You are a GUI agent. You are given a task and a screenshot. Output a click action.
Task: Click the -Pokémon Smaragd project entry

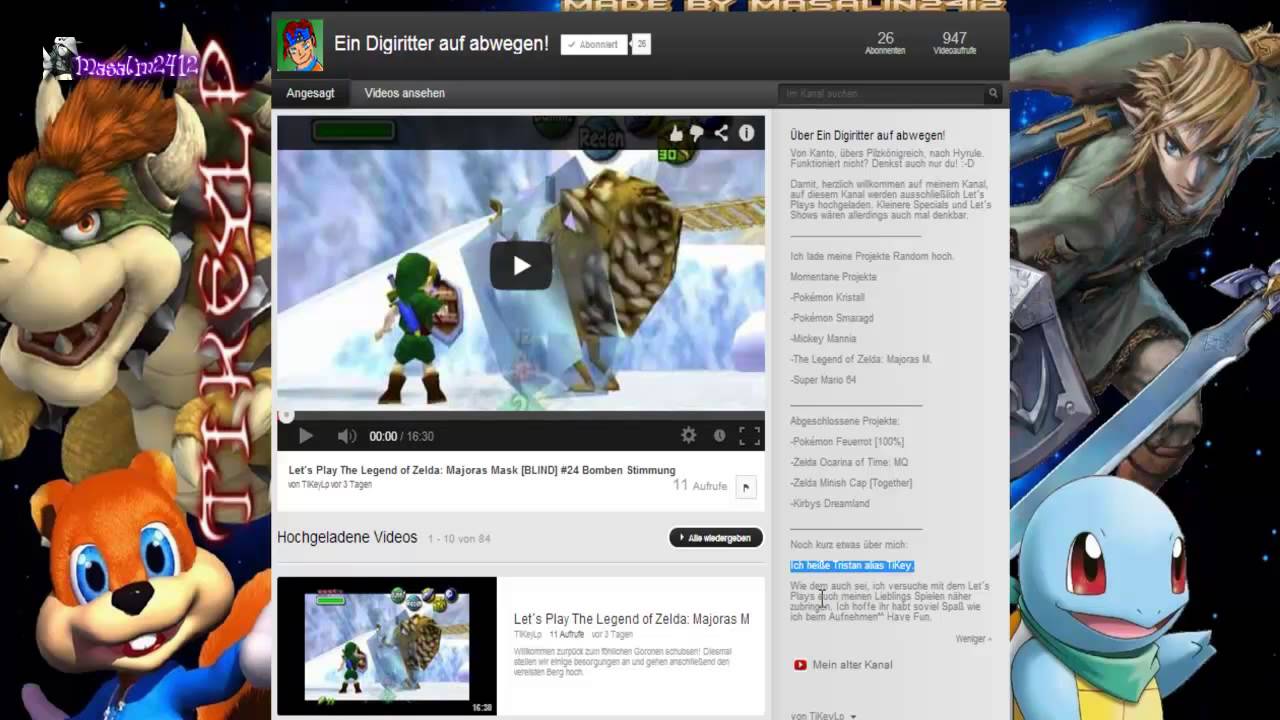tap(832, 318)
